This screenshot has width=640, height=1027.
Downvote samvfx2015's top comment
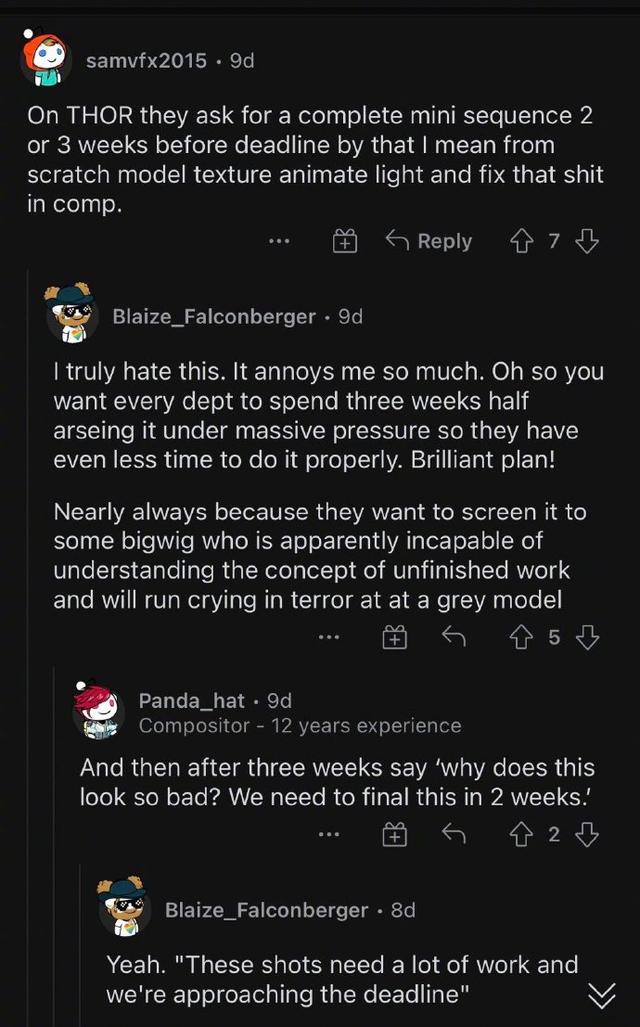pos(587,242)
